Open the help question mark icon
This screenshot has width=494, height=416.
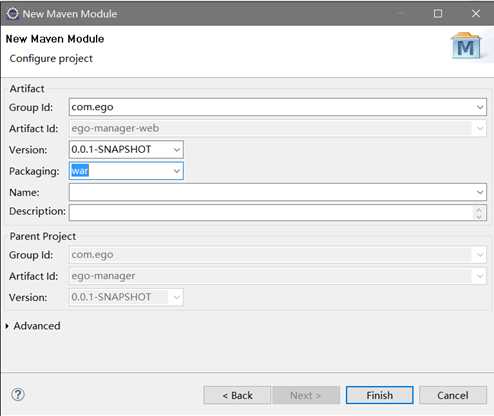tap(18, 394)
